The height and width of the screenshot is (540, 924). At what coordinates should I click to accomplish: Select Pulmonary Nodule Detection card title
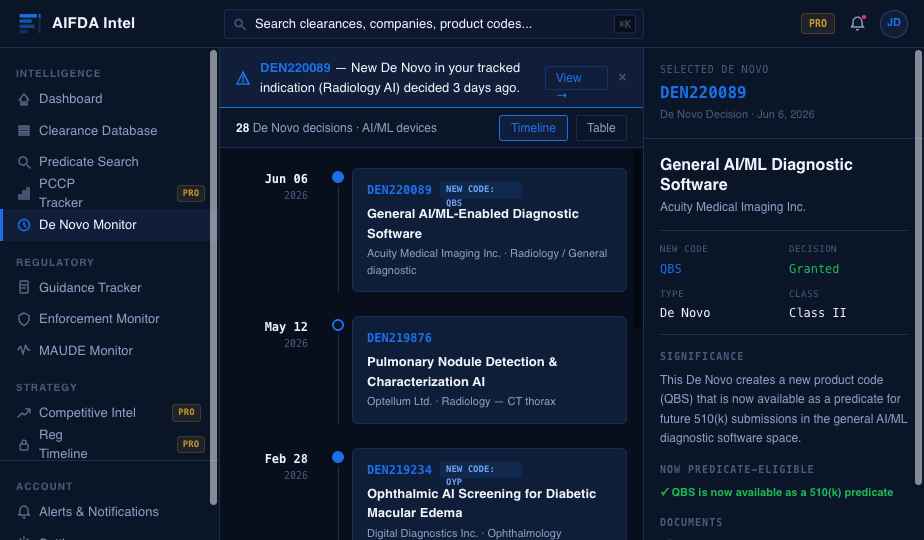pos(462,371)
